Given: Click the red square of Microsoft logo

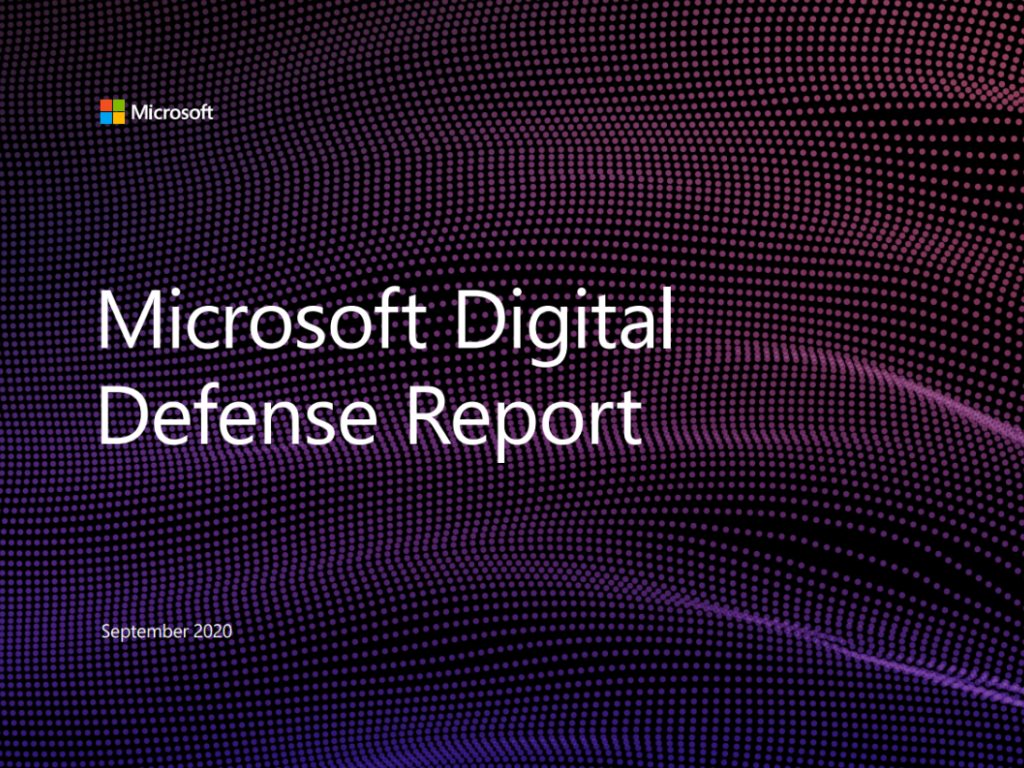Looking at the screenshot, I should point(106,106).
